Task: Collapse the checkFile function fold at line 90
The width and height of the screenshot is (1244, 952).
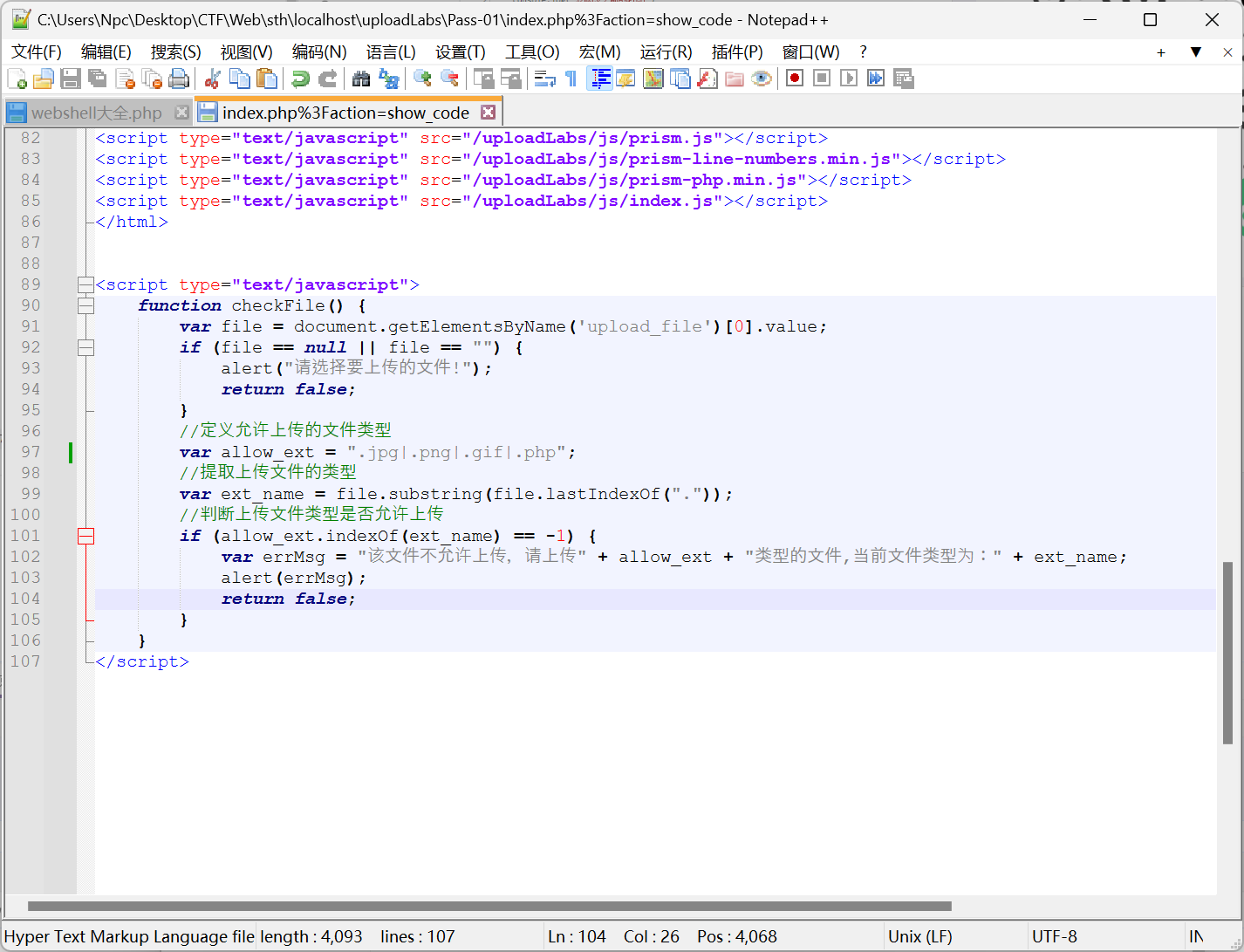Action: 85,305
